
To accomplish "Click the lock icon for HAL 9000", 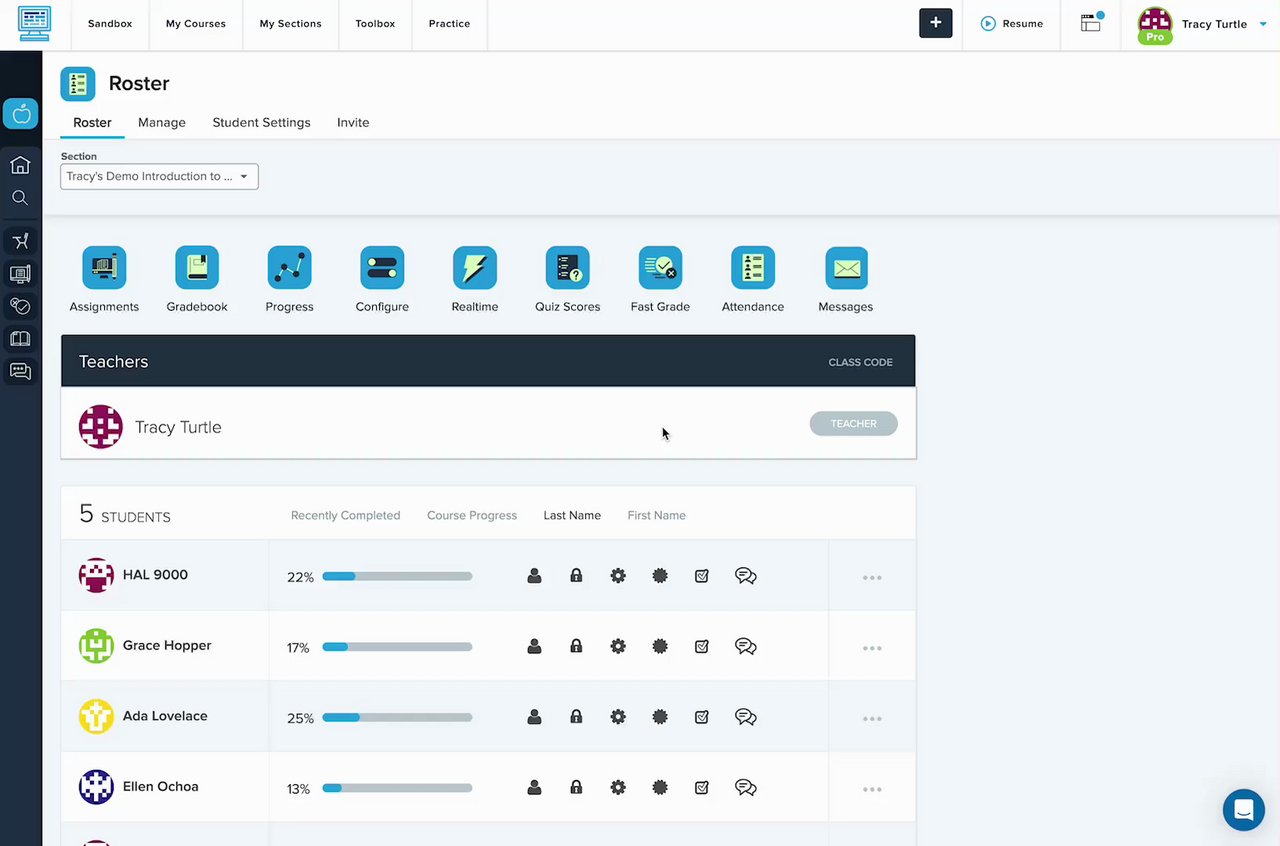I will point(576,576).
